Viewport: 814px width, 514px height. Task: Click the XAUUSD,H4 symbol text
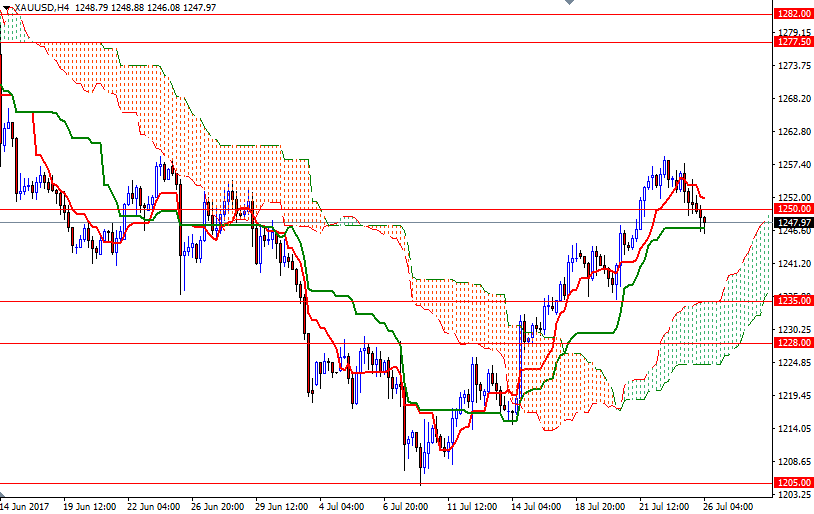pyautogui.click(x=42, y=8)
